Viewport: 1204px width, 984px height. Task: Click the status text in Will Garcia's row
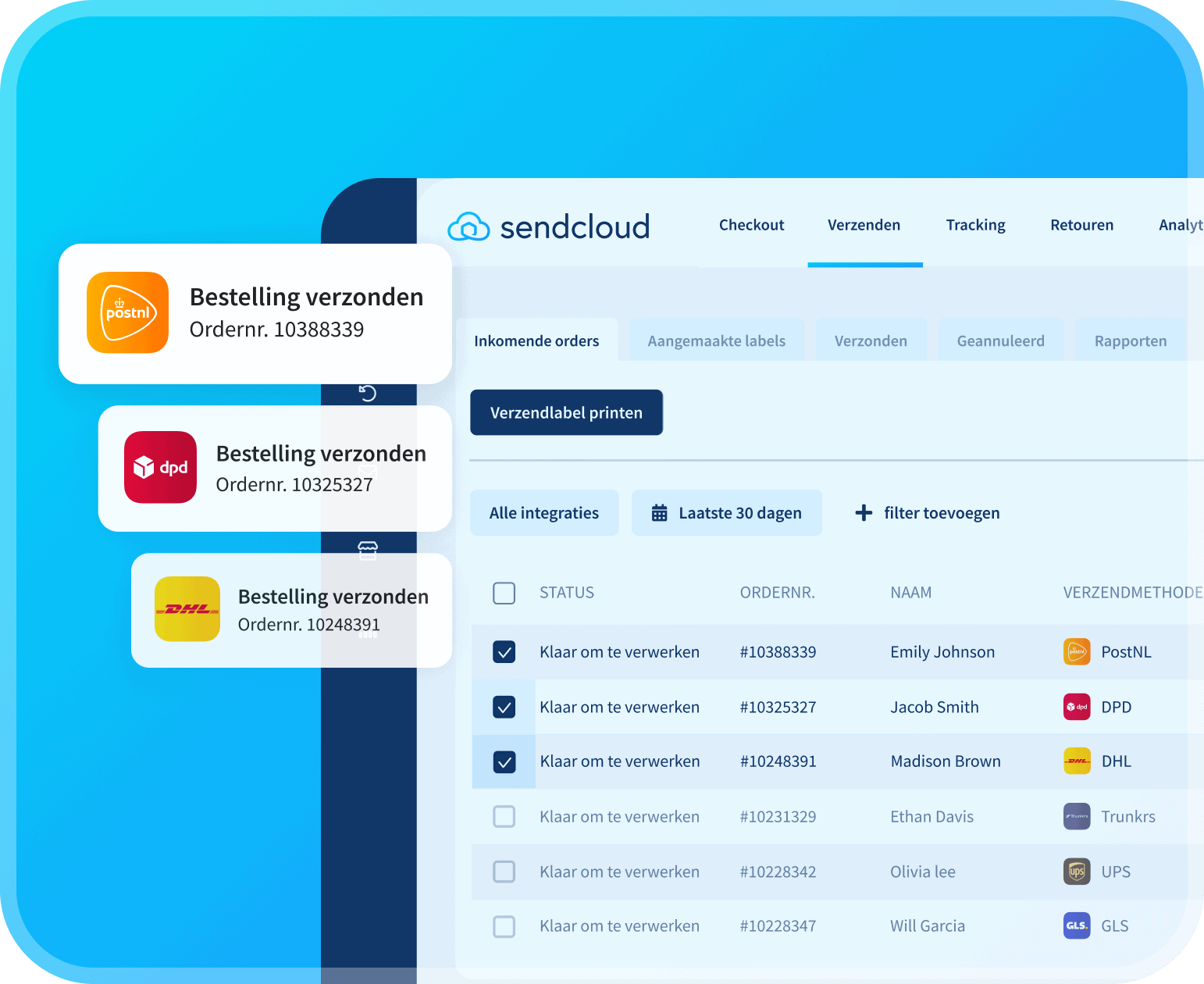tap(620, 926)
